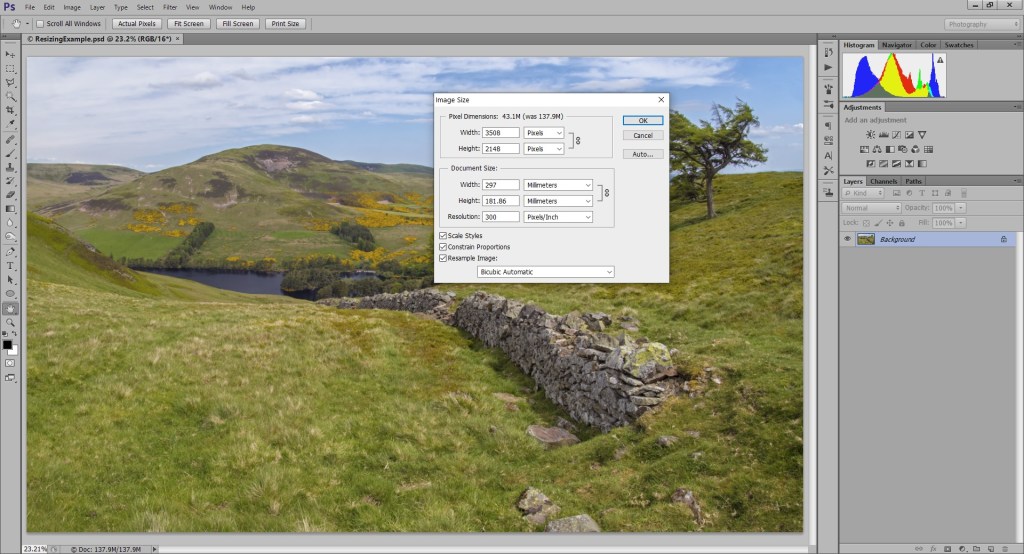Select the Clone Stamp tool
The width and height of the screenshot is (1024, 554).
[x=10, y=167]
